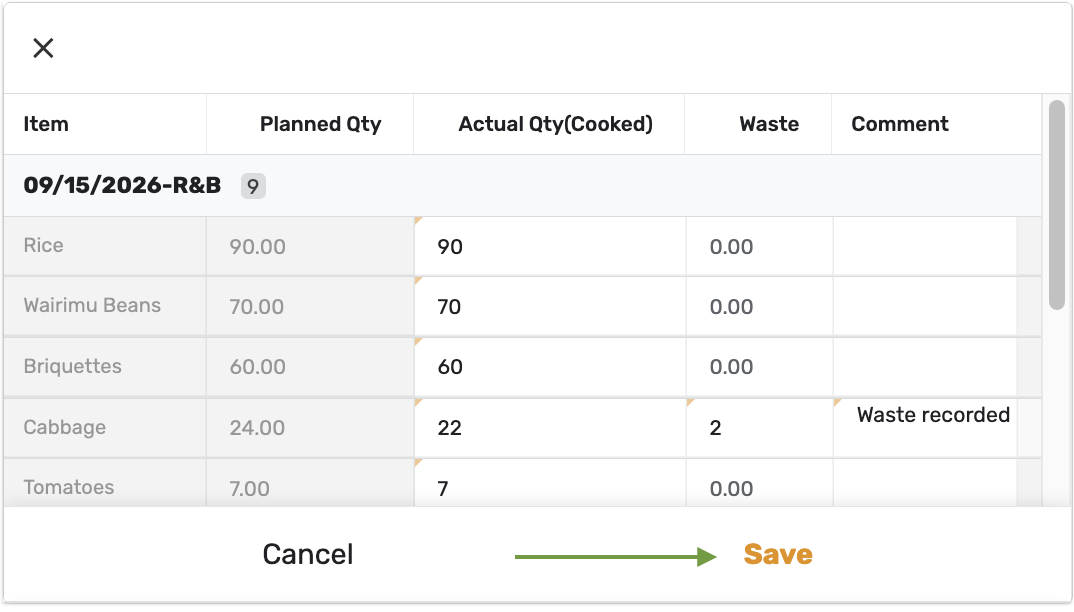The image size is (1074, 612).
Task: Open the Cabbage 'Waste recorded' comment cell
Action: pos(925,428)
